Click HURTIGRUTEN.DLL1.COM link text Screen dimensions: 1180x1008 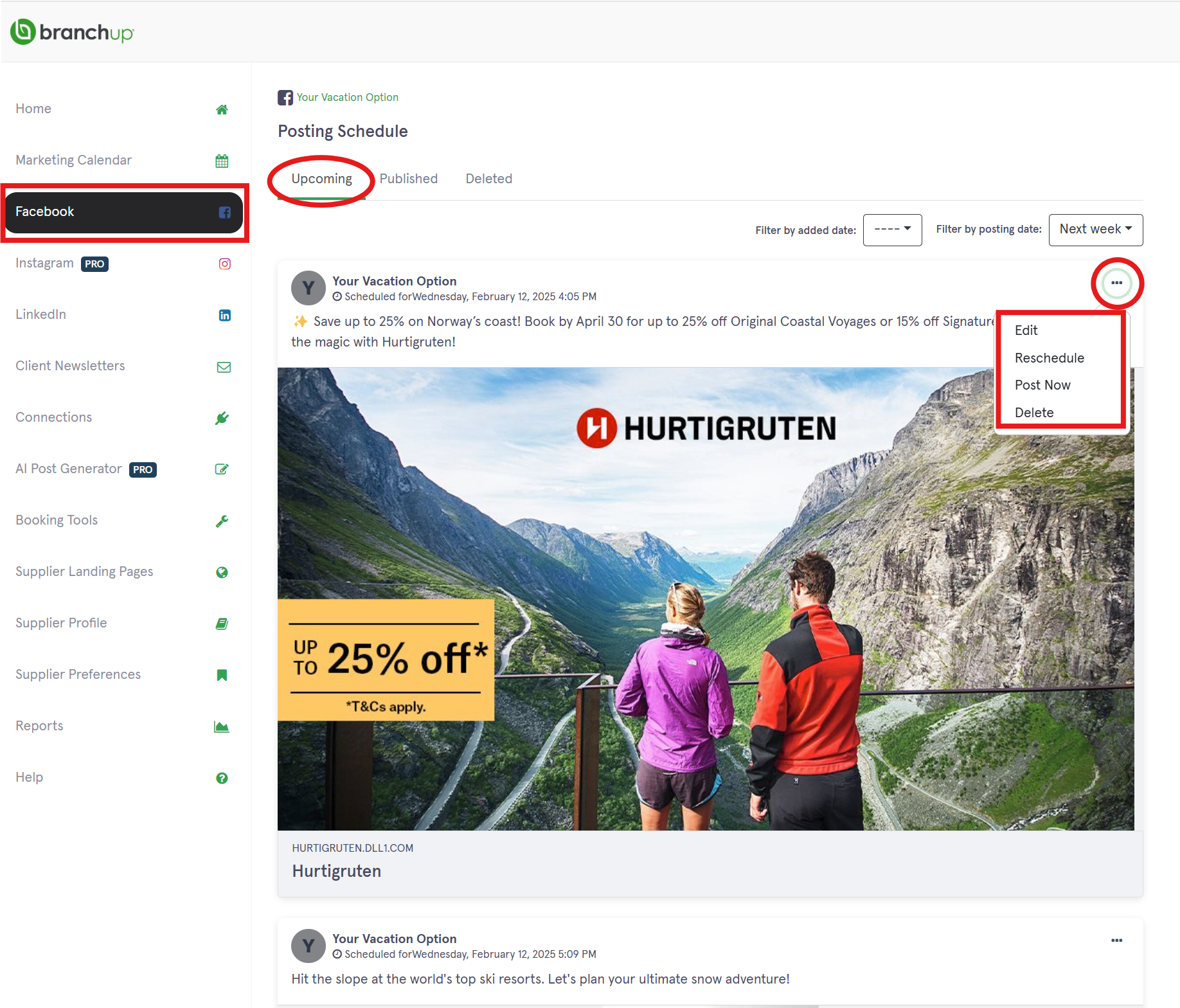(352, 848)
